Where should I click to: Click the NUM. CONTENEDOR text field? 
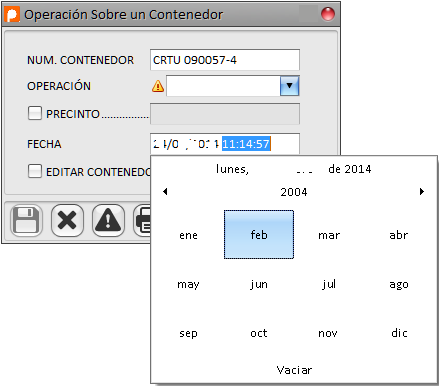[225, 60]
